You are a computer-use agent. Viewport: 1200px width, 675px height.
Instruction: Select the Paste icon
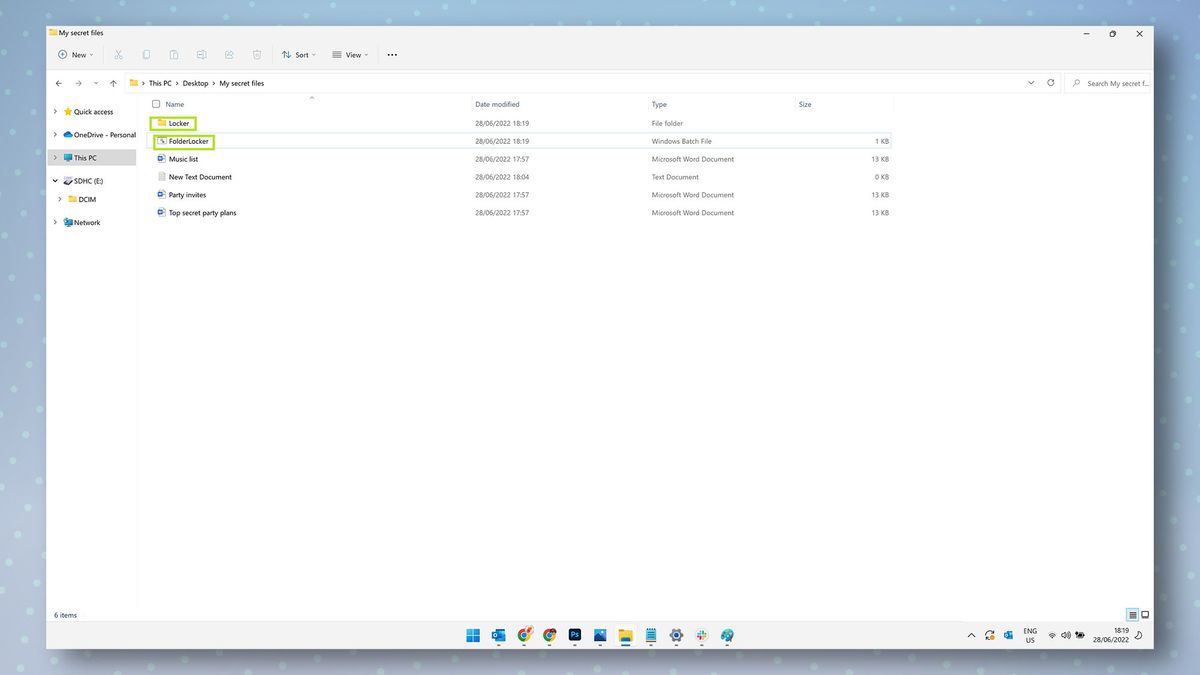174,54
